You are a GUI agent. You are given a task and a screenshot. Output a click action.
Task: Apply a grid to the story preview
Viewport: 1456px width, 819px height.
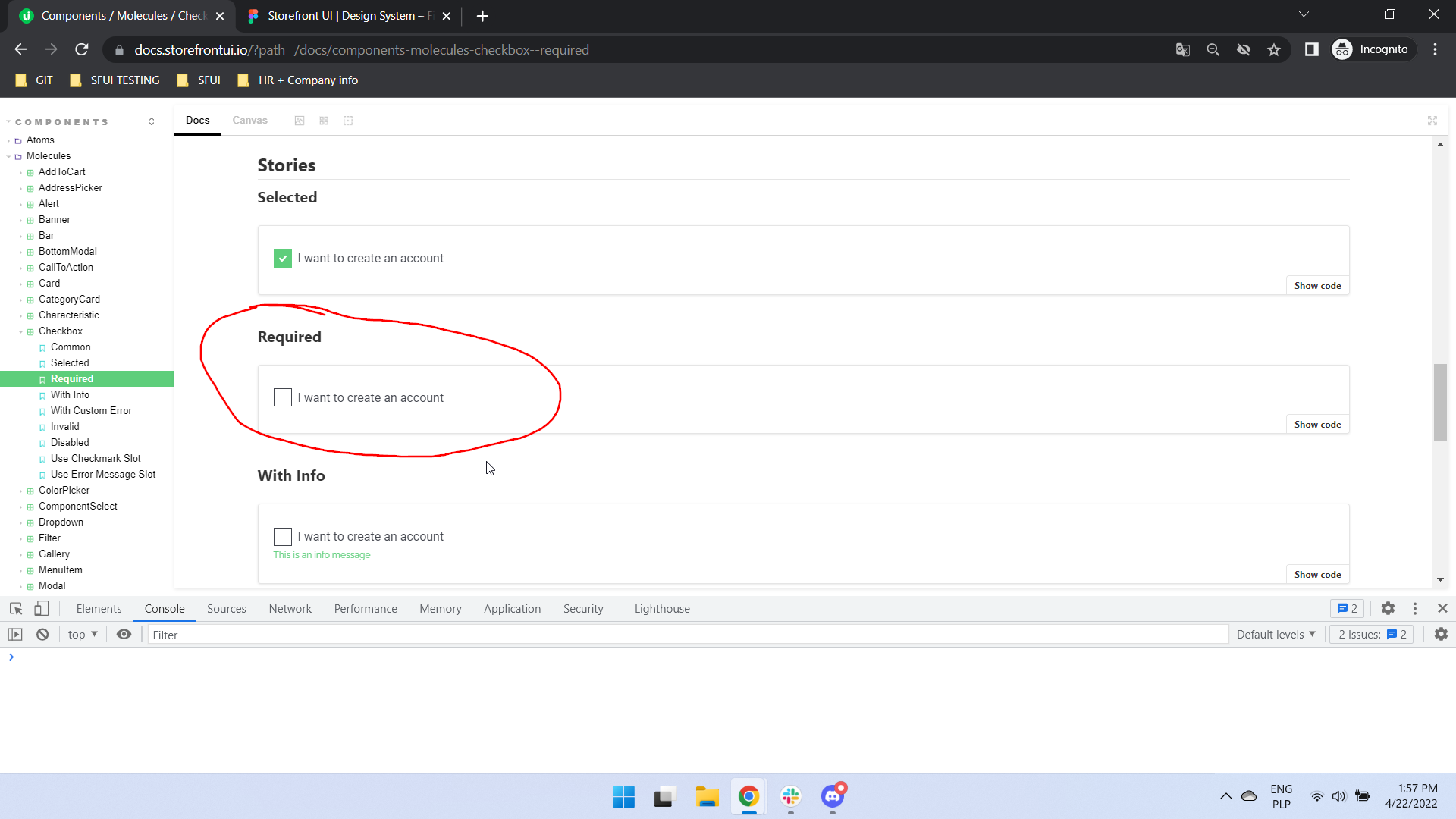click(x=324, y=120)
